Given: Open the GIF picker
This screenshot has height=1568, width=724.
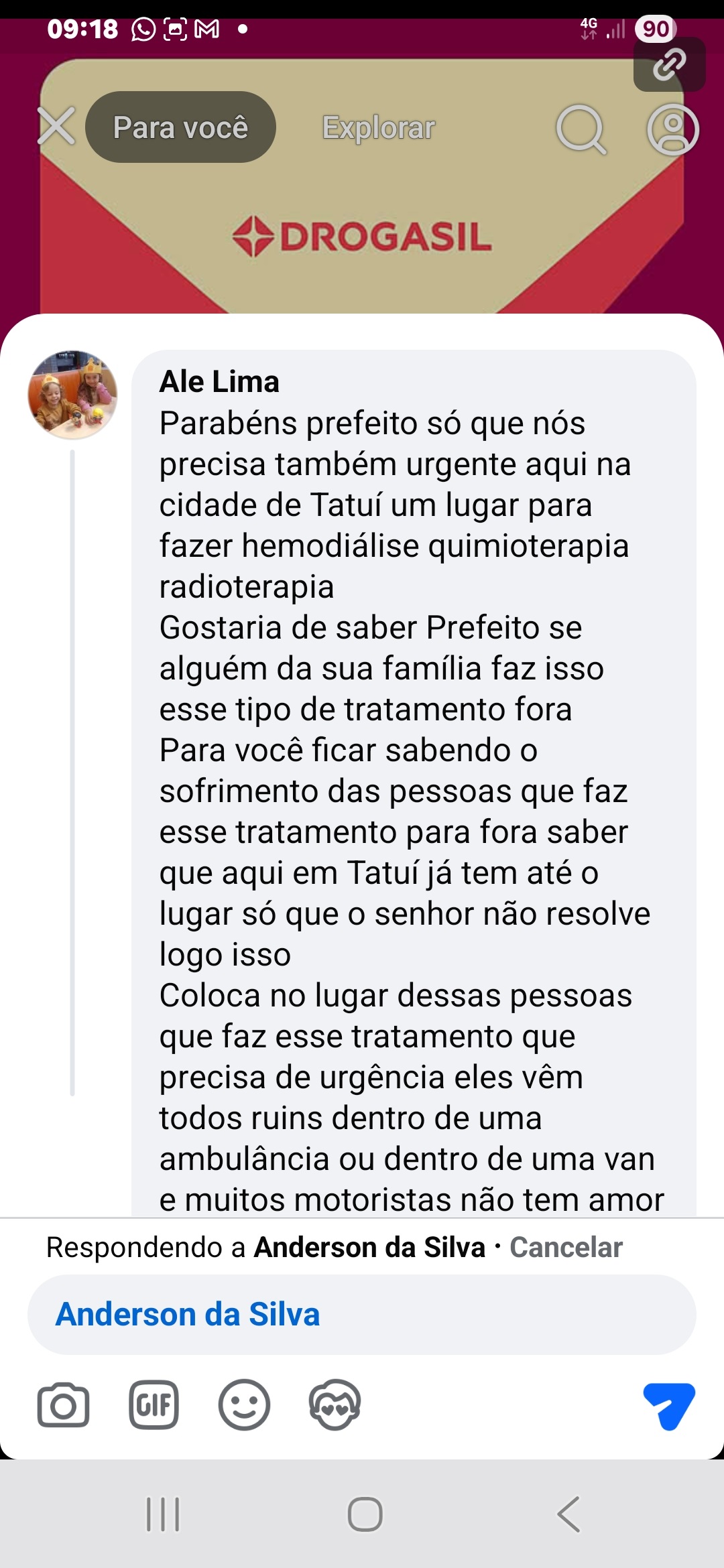Looking at the screenshot, I should pyautogui.click(x=154, y=1405).
